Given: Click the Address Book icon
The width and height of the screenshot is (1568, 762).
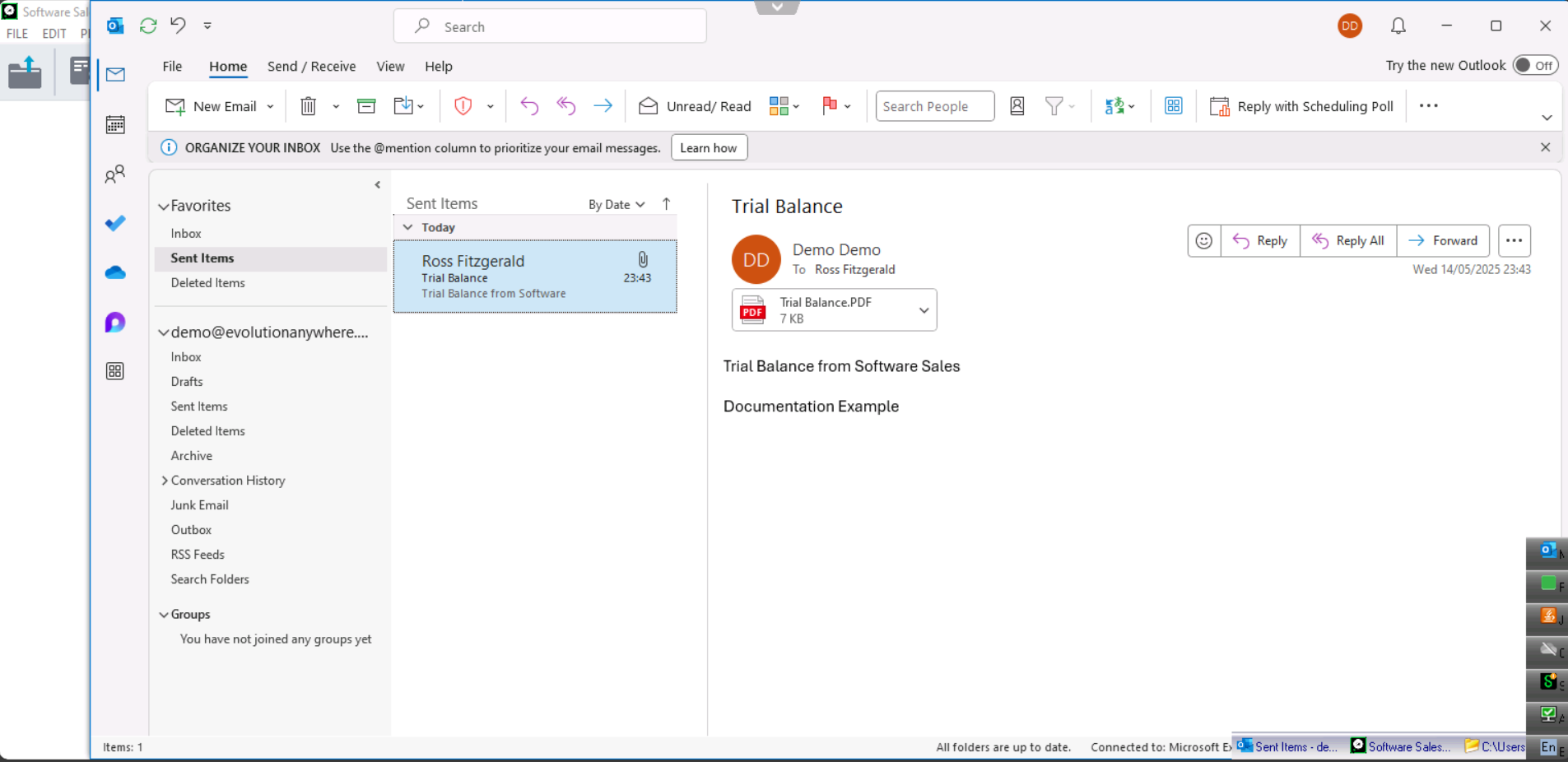Looking at the screenshot, I should (1017, 106).
